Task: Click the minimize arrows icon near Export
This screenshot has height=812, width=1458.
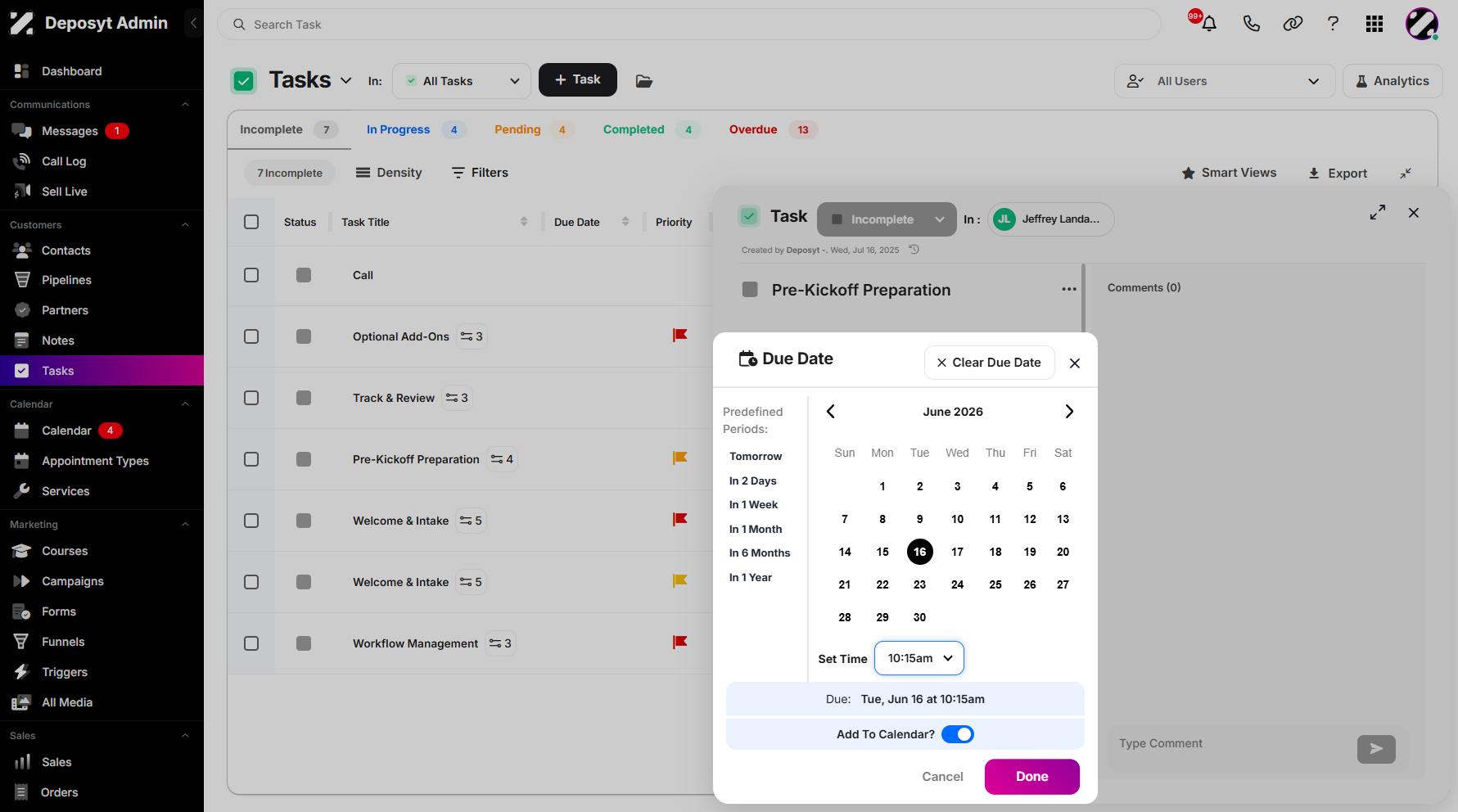Action: point(1406,173)
